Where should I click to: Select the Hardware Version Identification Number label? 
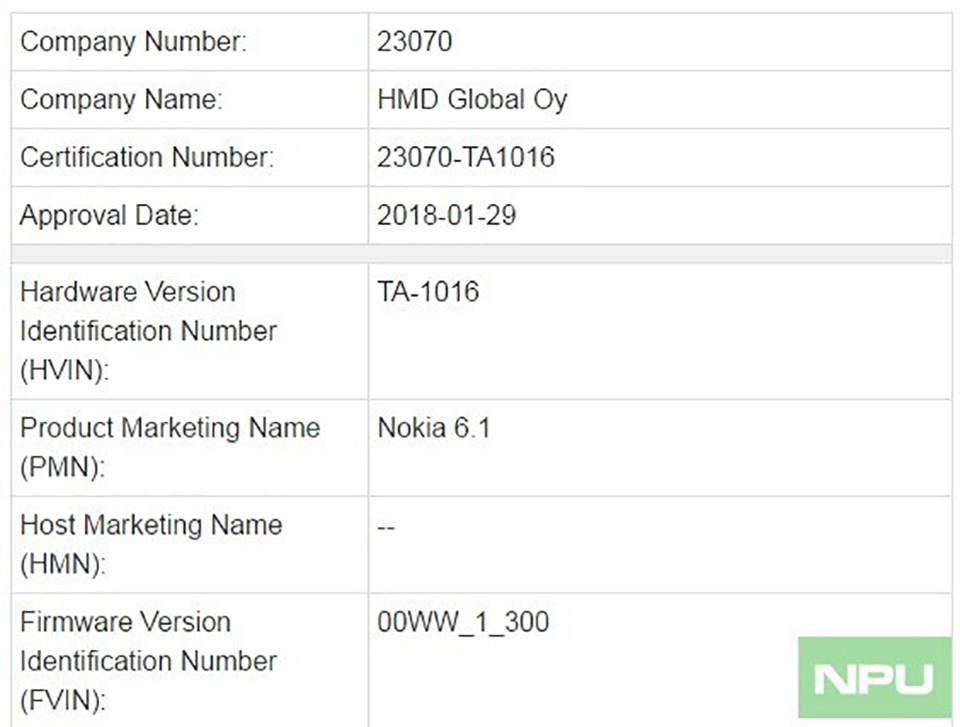click(148, 331)
